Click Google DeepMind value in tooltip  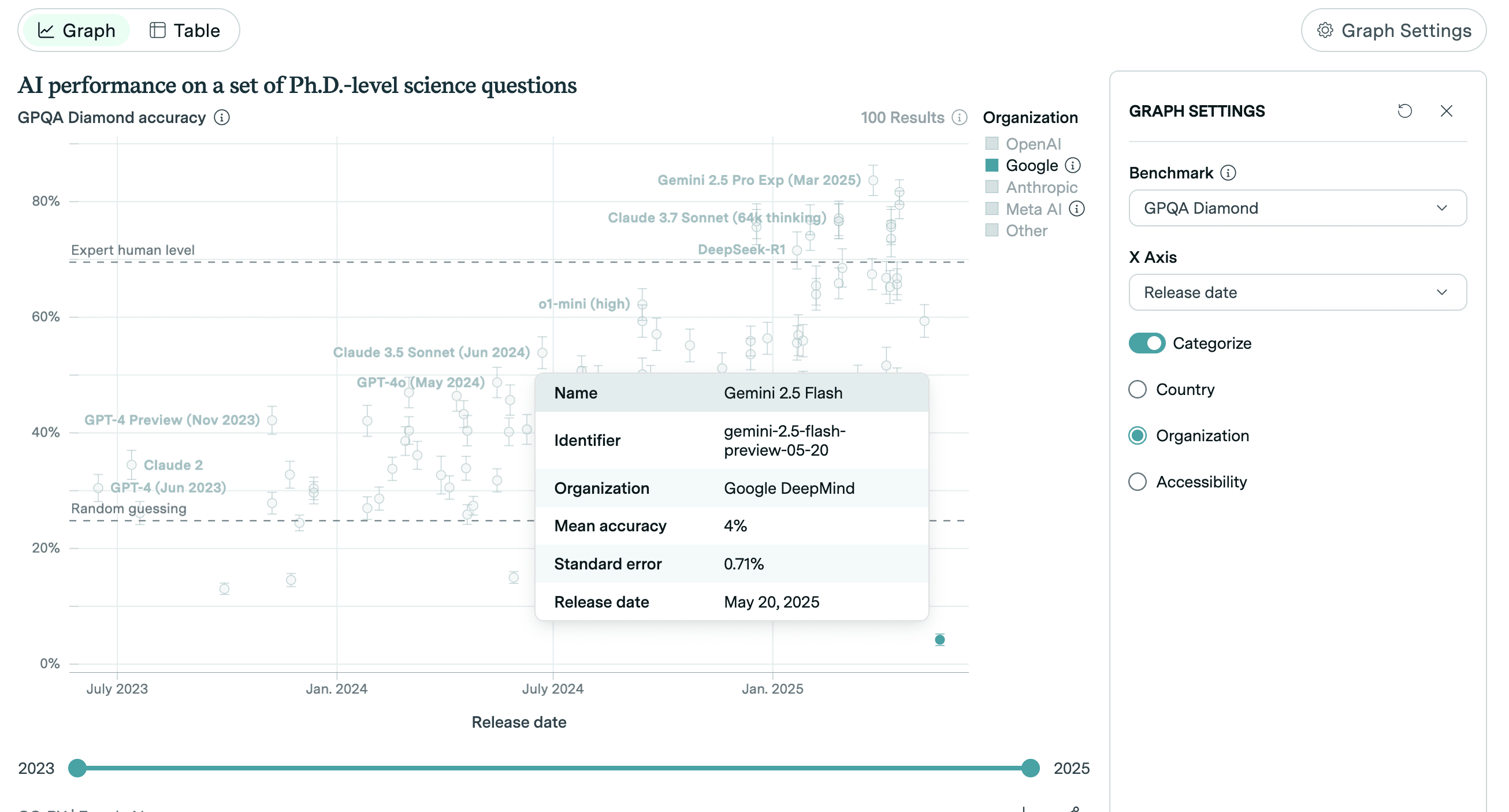tap(789, 489)
